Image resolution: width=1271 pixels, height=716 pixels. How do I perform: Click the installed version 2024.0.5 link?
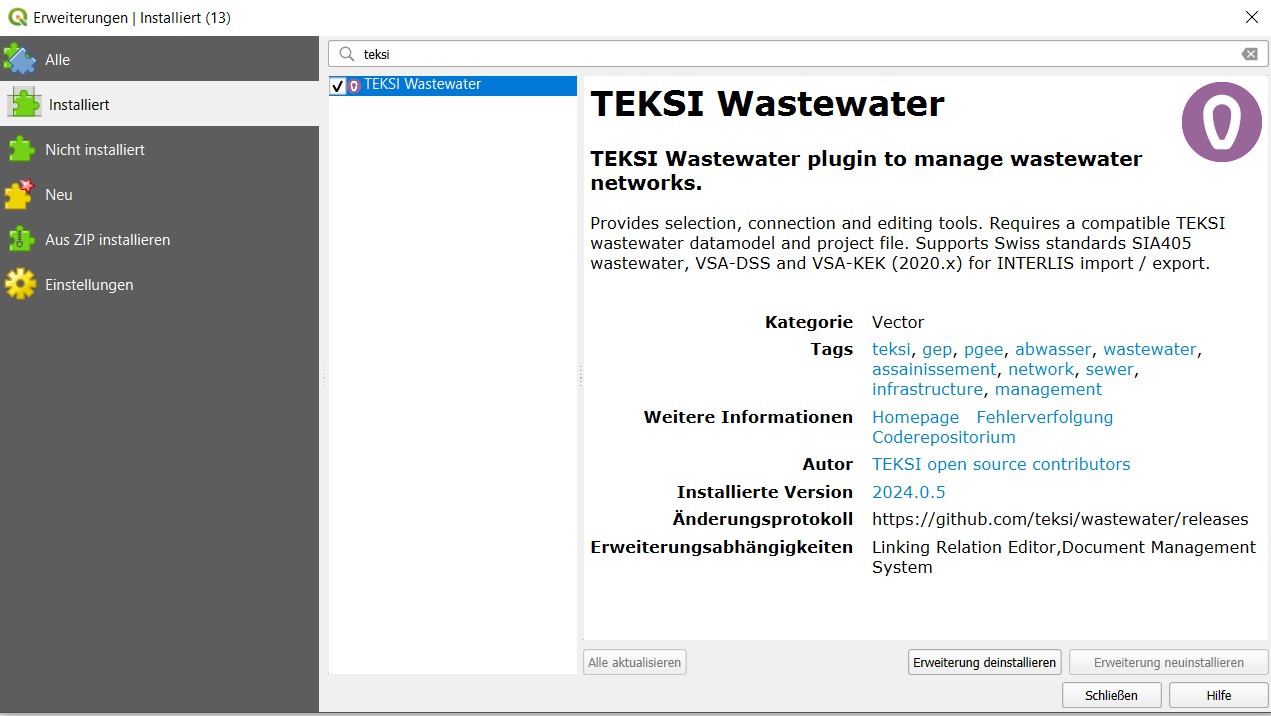point(909,492)
